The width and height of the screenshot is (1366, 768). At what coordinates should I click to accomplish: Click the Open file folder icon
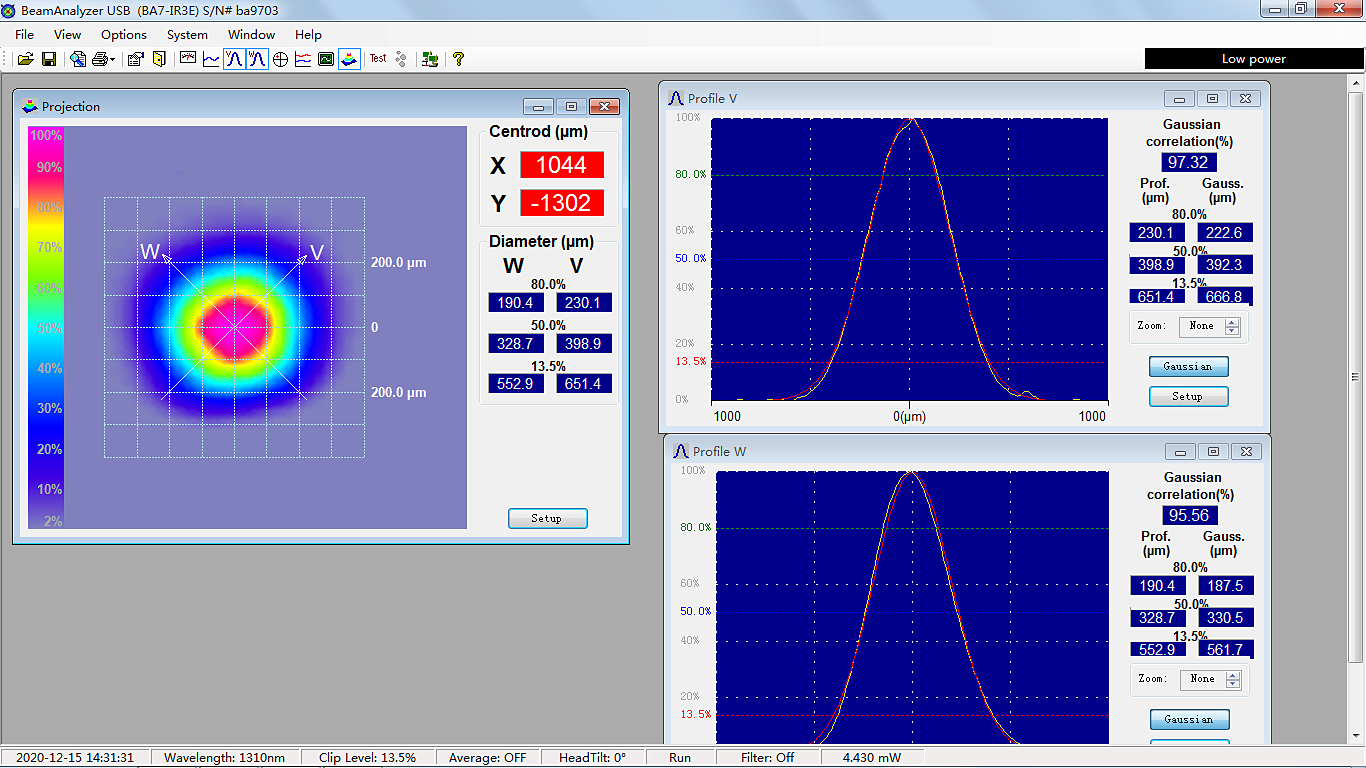[26, 59]
